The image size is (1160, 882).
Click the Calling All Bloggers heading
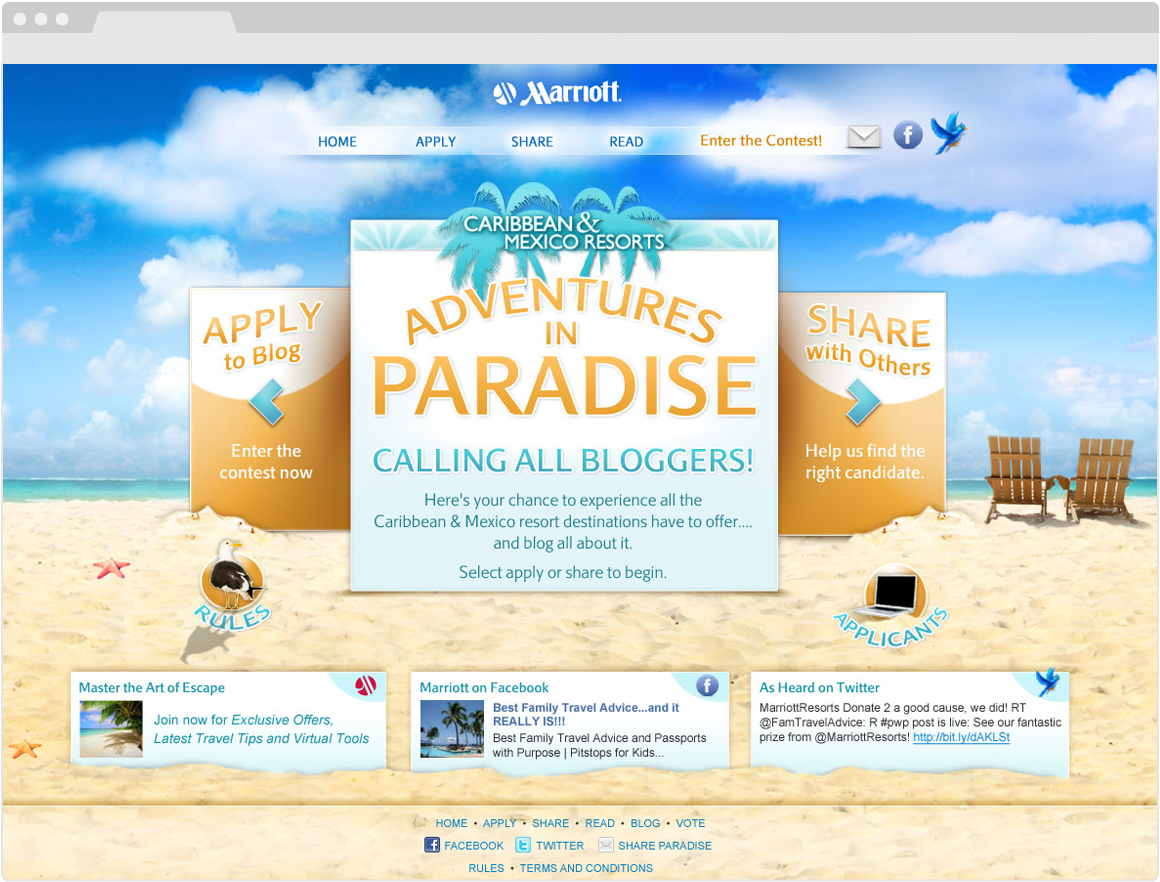563,460
